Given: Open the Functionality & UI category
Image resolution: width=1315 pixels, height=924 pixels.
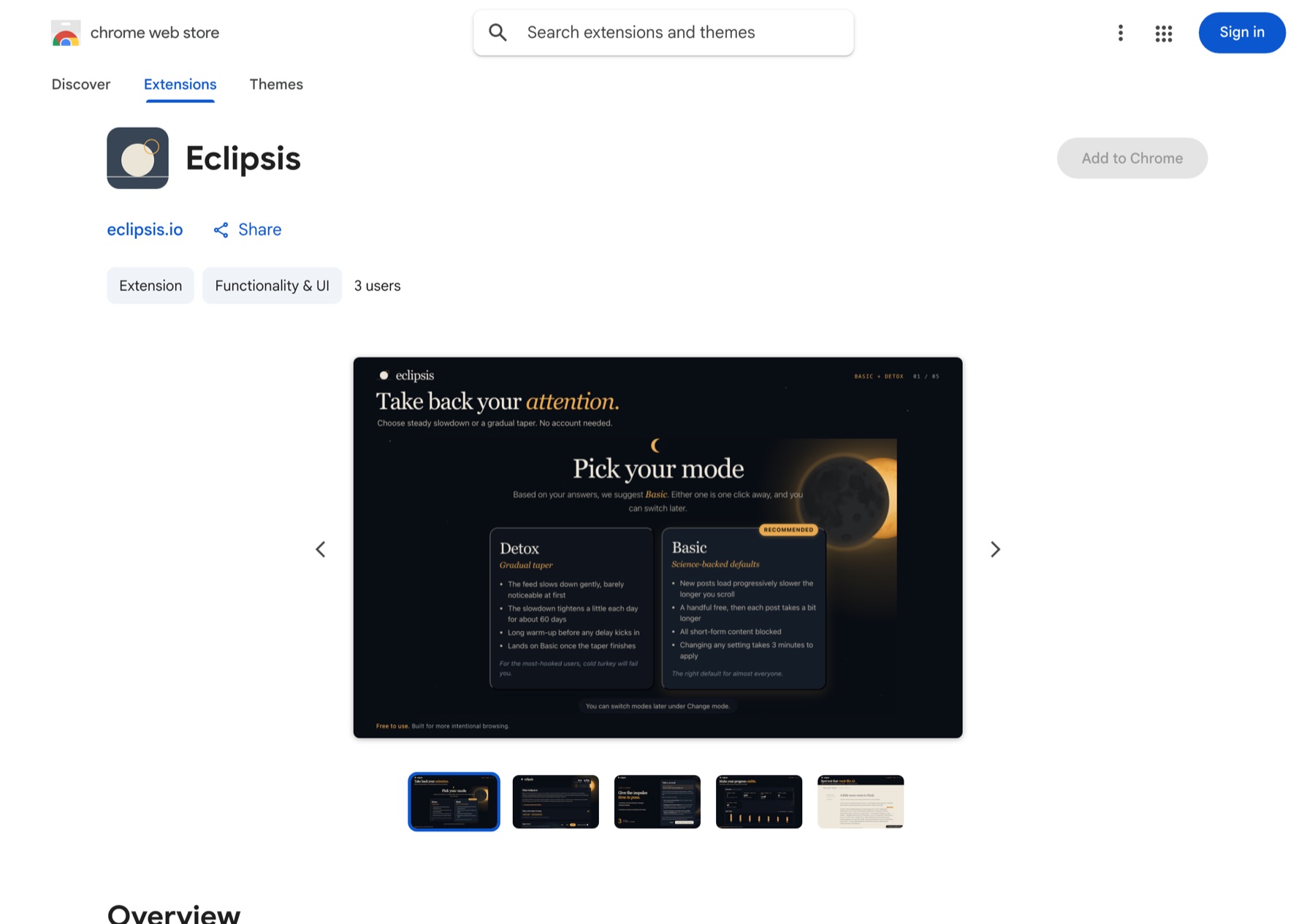Looking at the screenshot, I should 272,286.
